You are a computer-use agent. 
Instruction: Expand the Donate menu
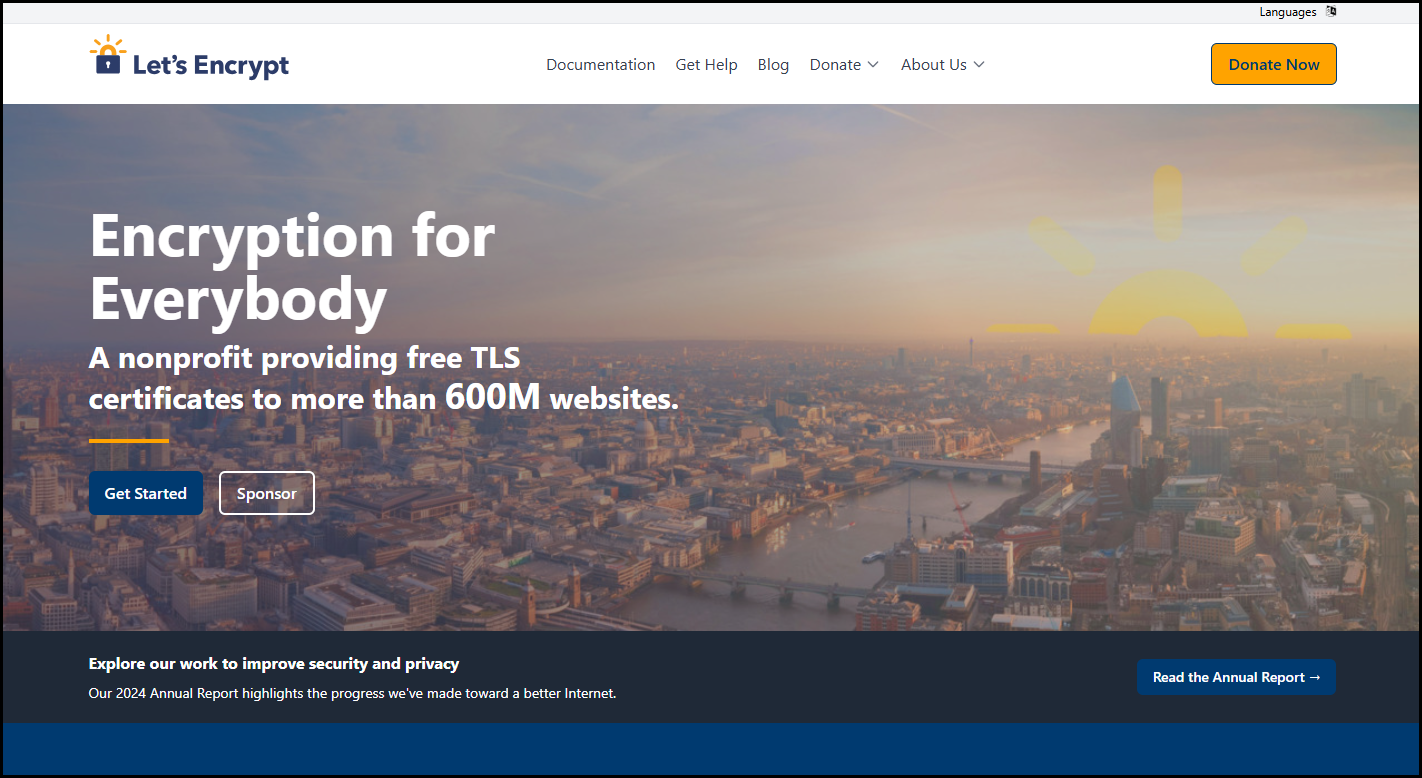point(835,65)
